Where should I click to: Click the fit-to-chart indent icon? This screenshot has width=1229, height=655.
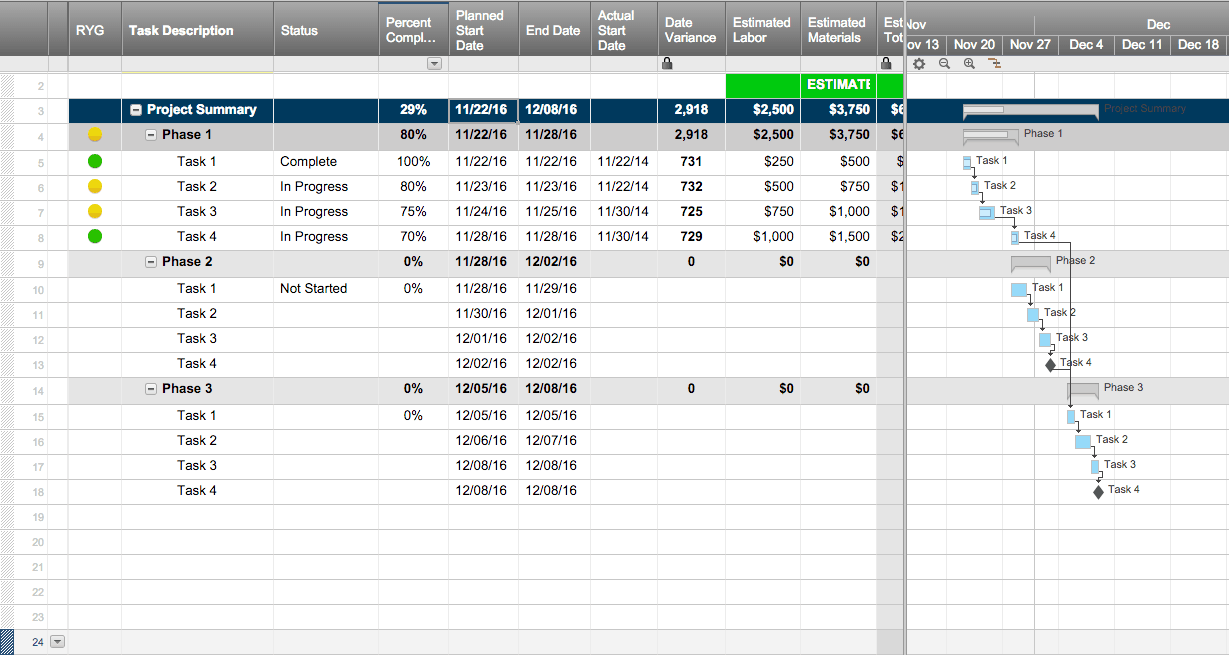(x=994, y=62)
